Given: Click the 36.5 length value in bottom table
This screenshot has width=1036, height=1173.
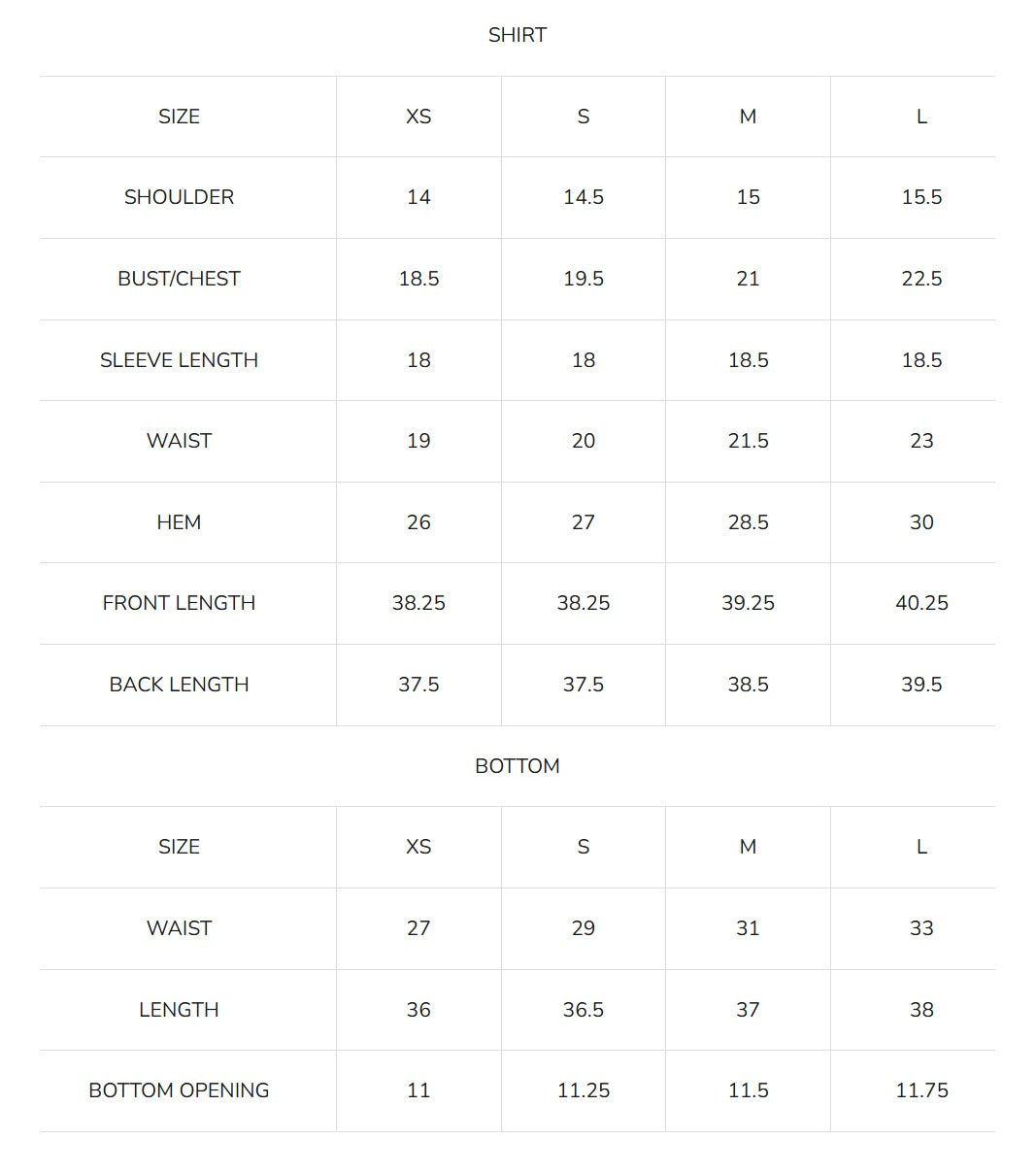Looking at the screenshot, I should 584,1010.
